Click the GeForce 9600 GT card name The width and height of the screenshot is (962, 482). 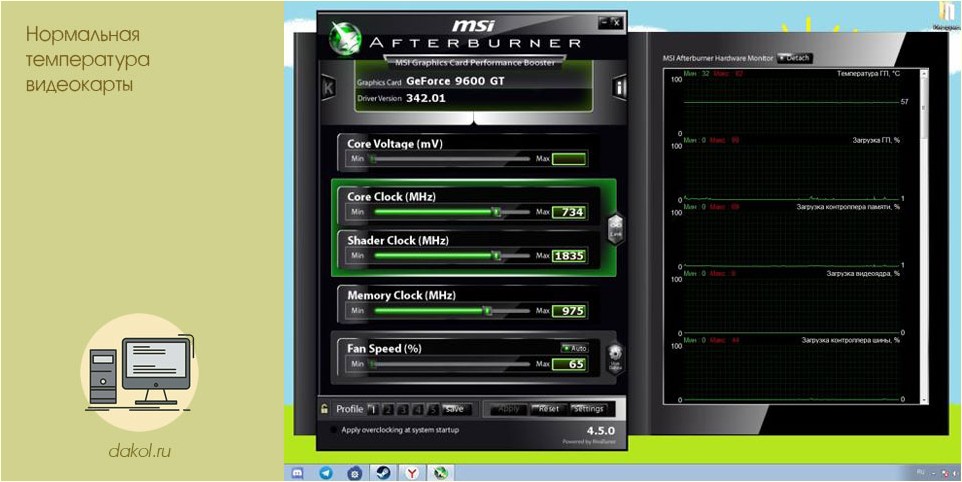click(455, 81)
